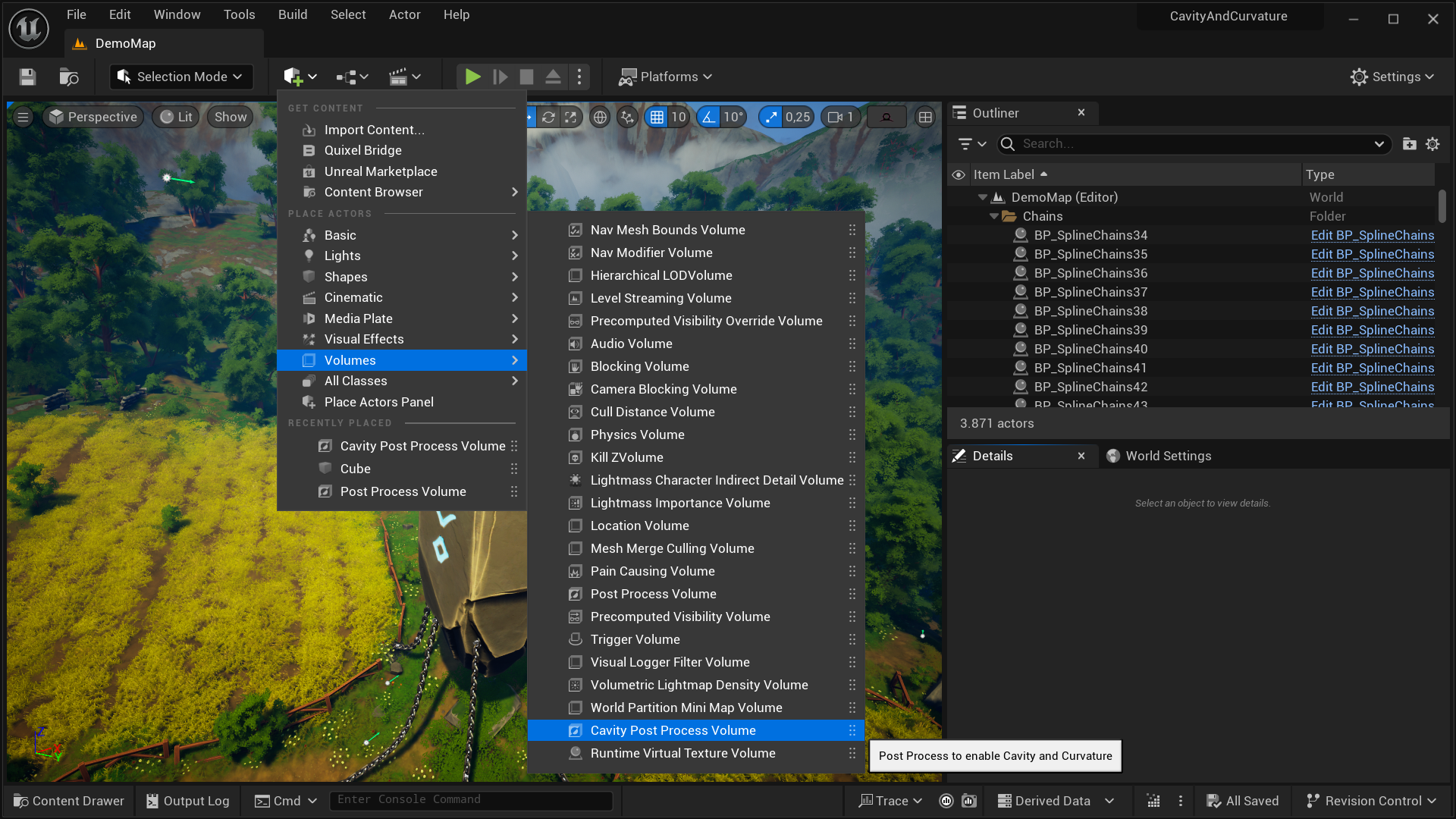
Task: Click the viewport layout grid icon
Action: point(925,117)
